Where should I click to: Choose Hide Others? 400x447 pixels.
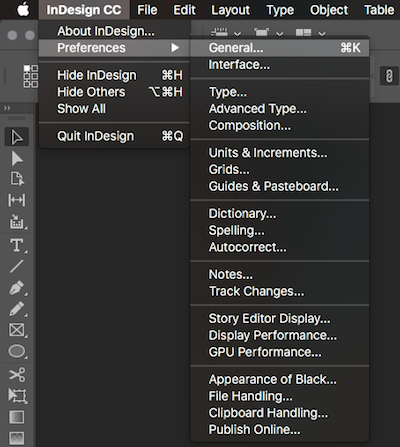[x=114, y=92]
